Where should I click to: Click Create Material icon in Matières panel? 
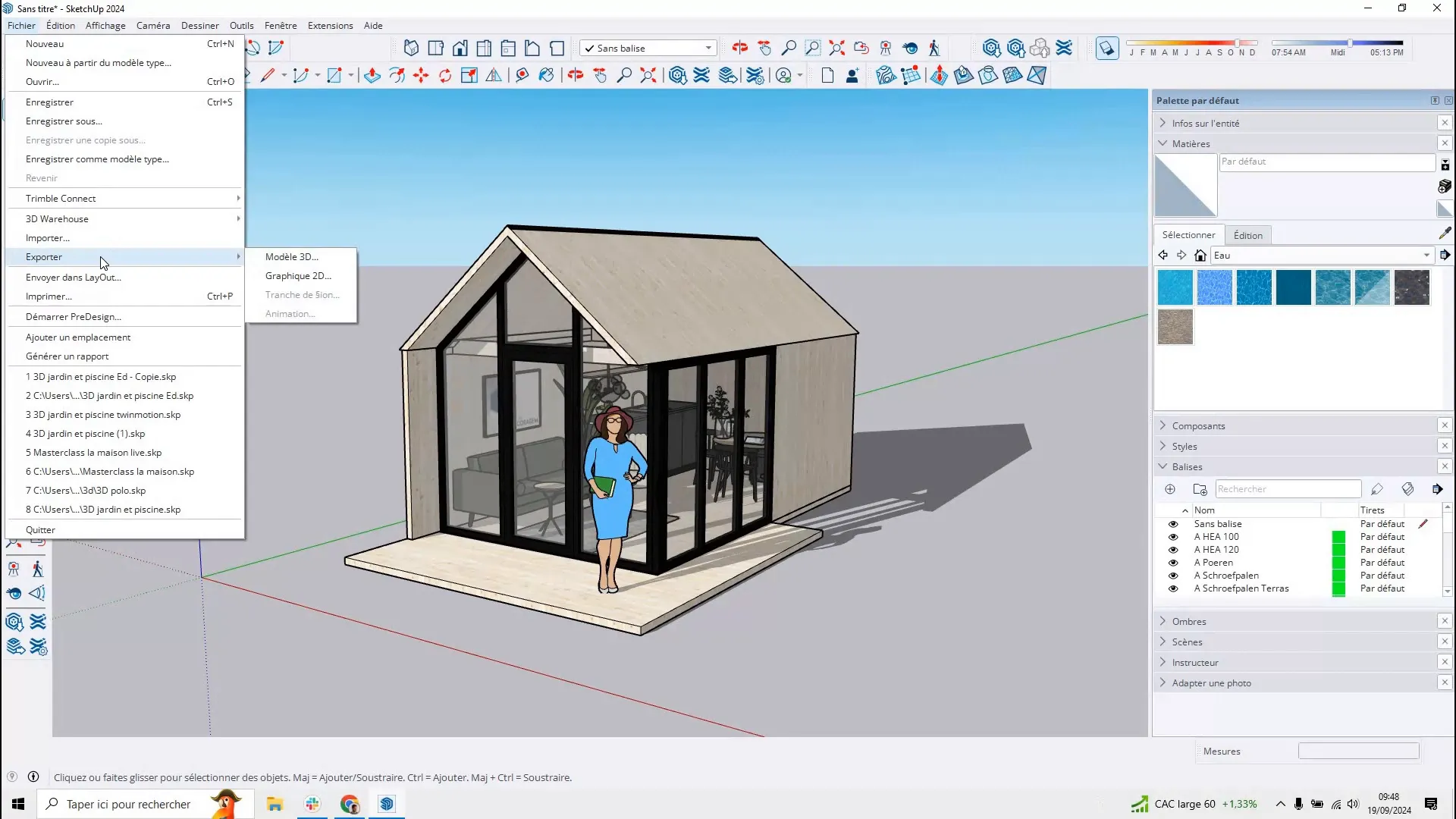point(1445,186)
